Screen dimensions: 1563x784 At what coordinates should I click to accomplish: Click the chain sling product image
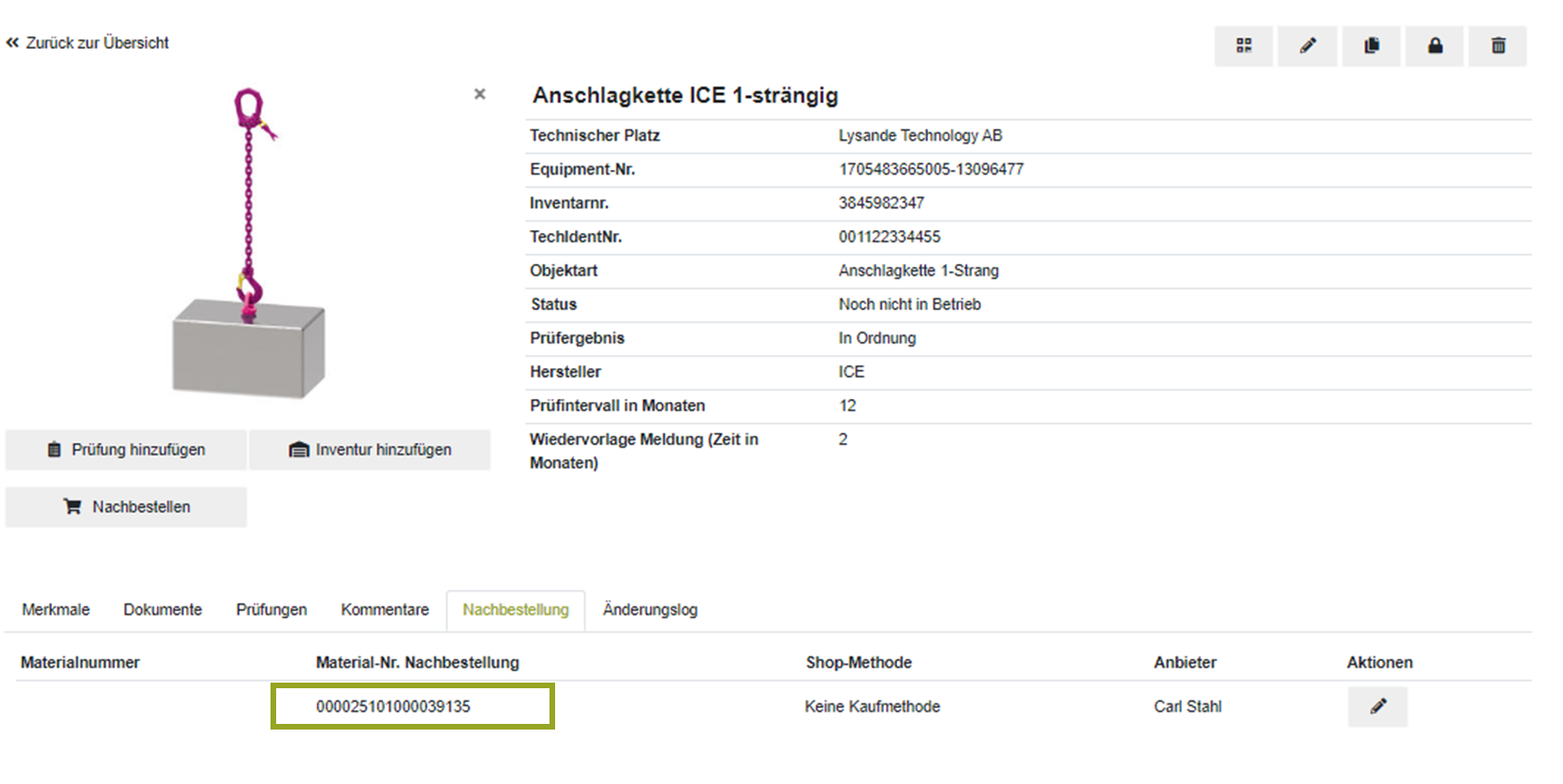249,244
